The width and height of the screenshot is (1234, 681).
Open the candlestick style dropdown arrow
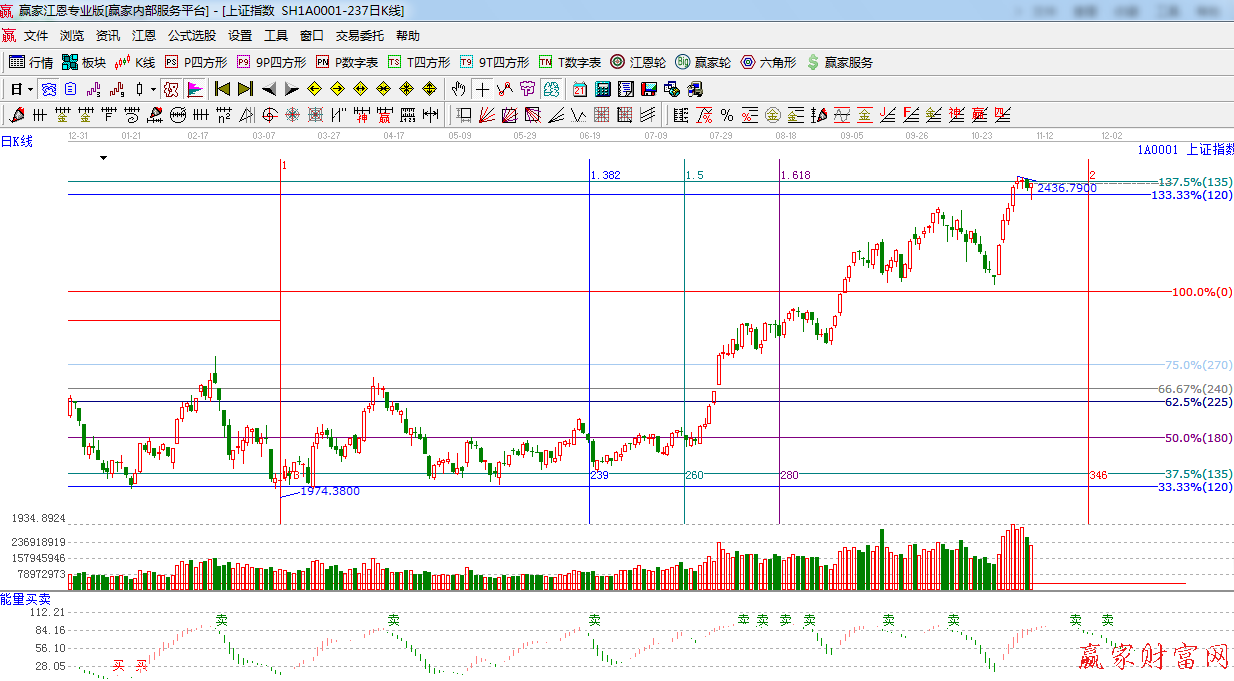[152, 89]
